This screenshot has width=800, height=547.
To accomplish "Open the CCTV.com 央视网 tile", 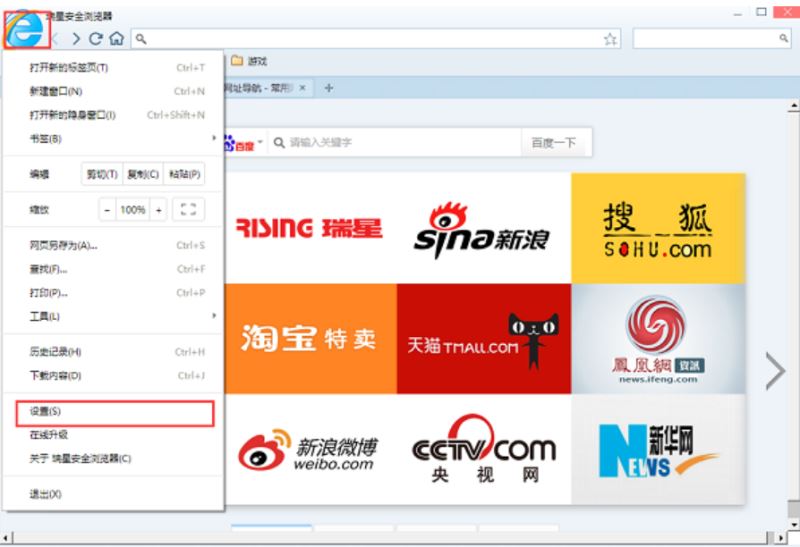I will tap(484, 450).
